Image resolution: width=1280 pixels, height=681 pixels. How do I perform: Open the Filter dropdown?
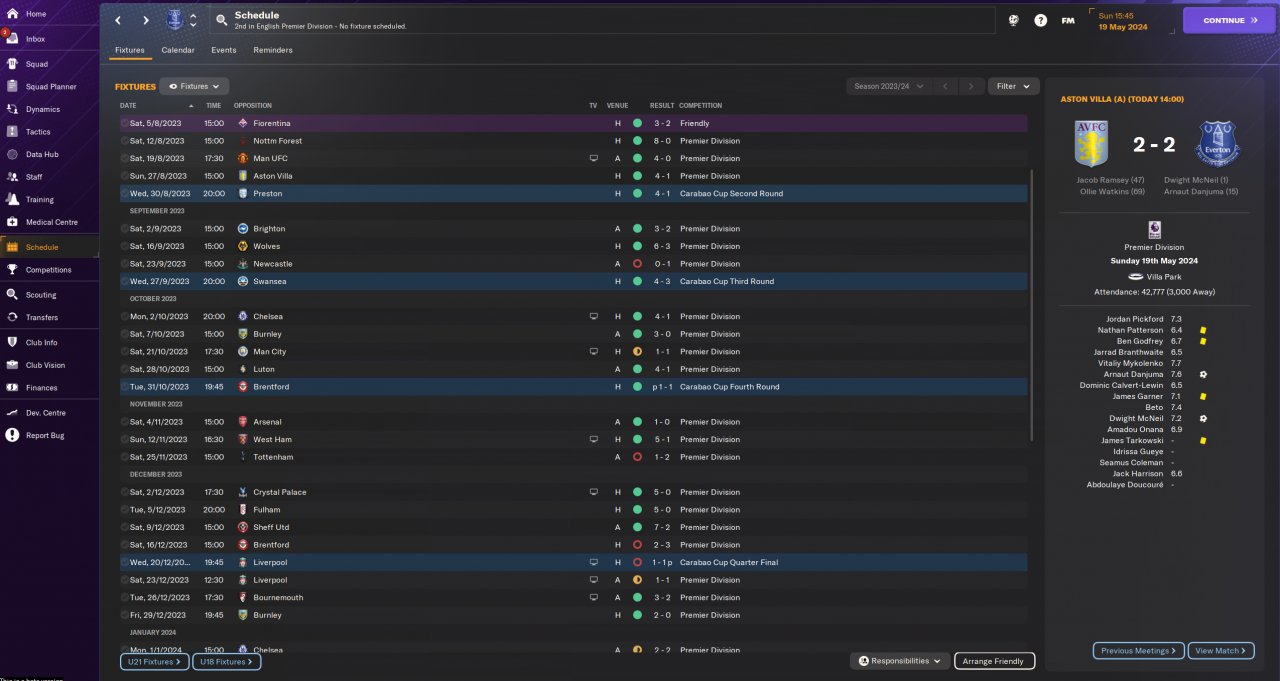tap(1013, 87)
